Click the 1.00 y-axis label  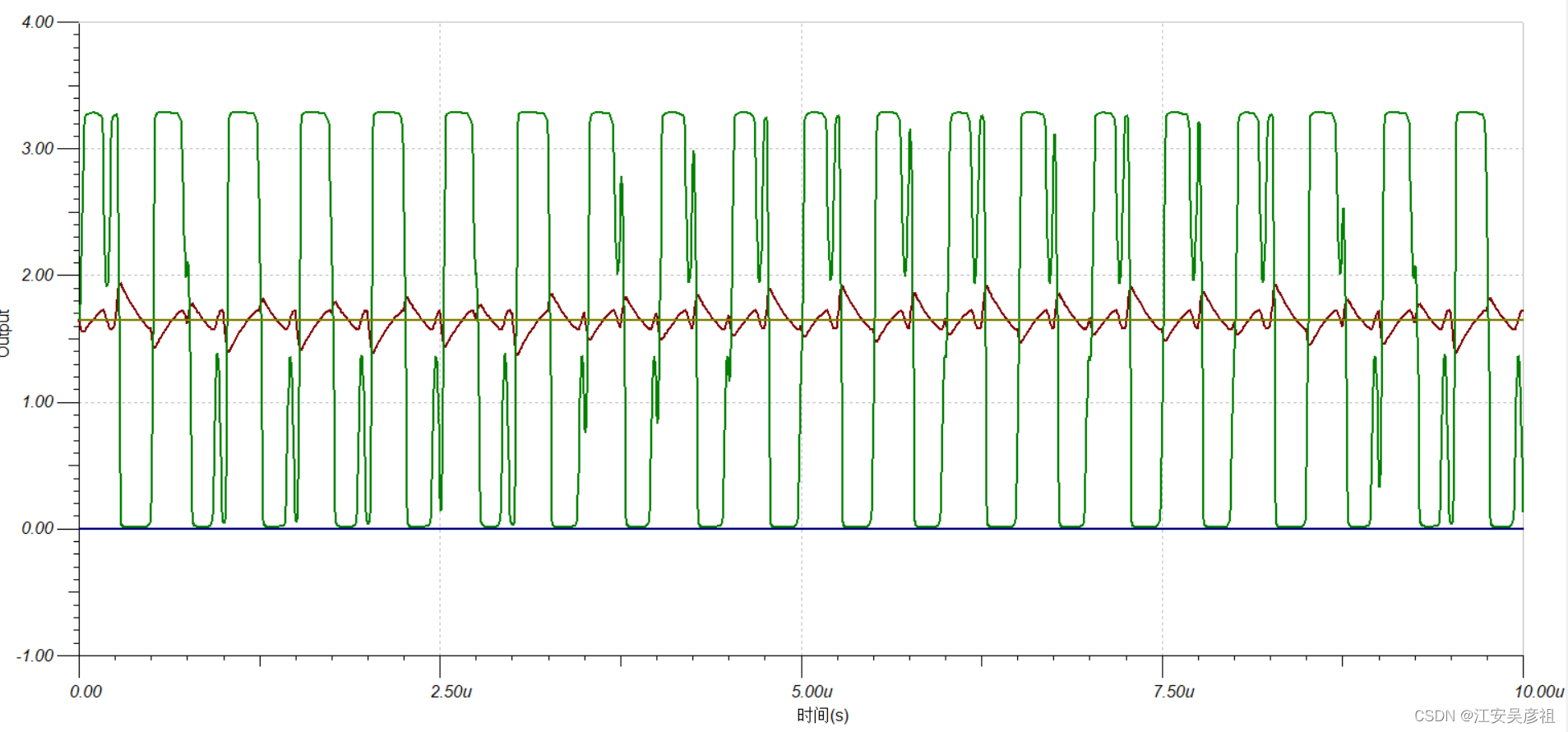point(38,402)
